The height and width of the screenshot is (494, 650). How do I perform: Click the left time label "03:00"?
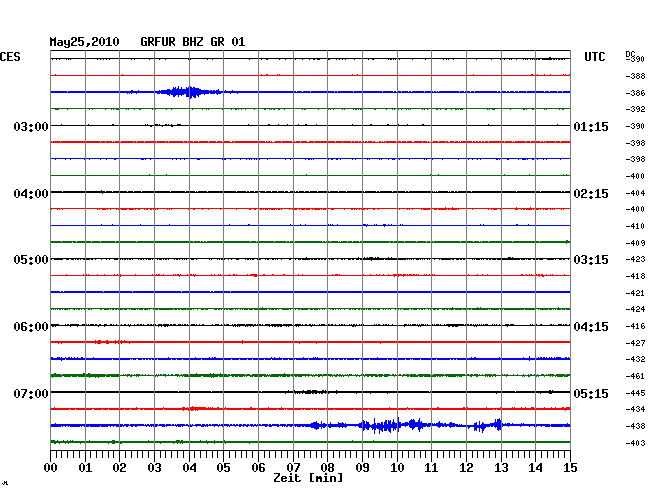pos(31,126)
